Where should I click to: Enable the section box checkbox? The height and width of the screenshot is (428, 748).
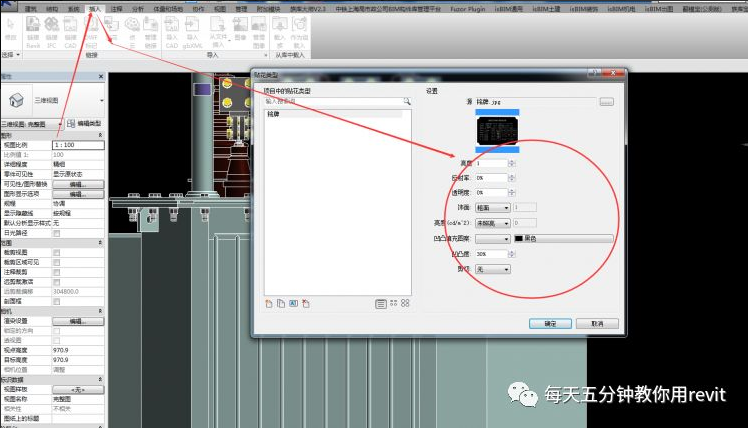[57, 297]
